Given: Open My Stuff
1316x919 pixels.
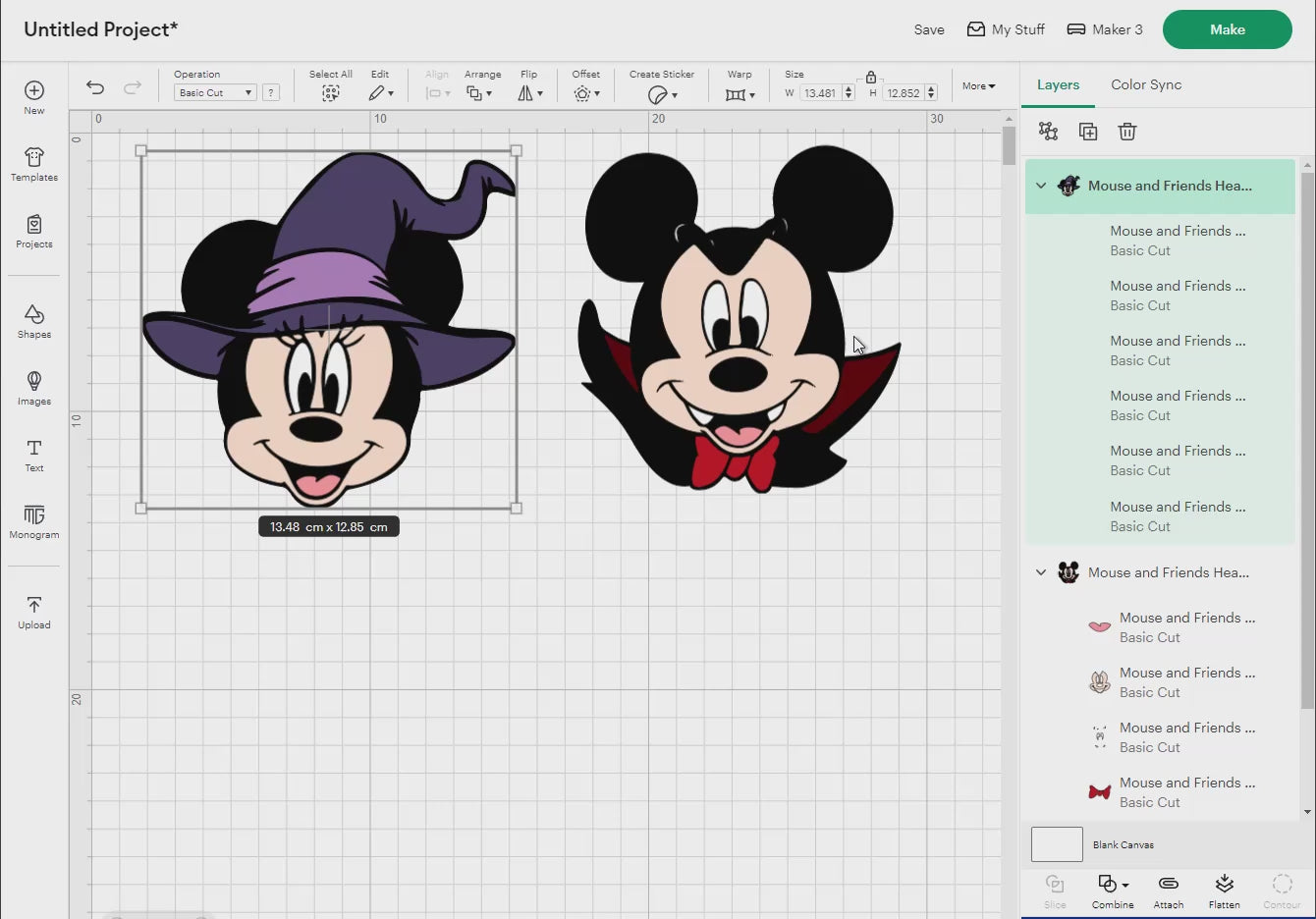Looking at the screenshot, I should (1006, 29).
